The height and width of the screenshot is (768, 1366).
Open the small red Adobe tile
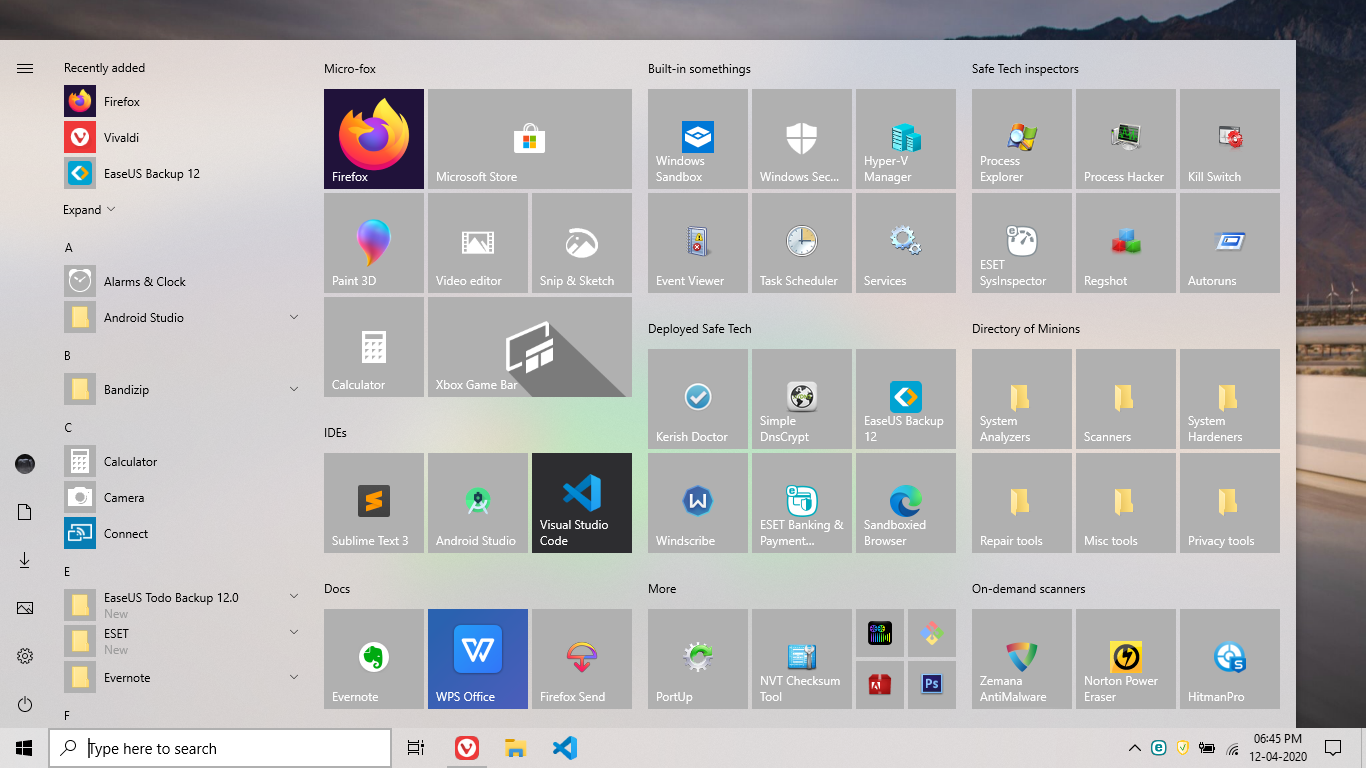tap(880, 685)
